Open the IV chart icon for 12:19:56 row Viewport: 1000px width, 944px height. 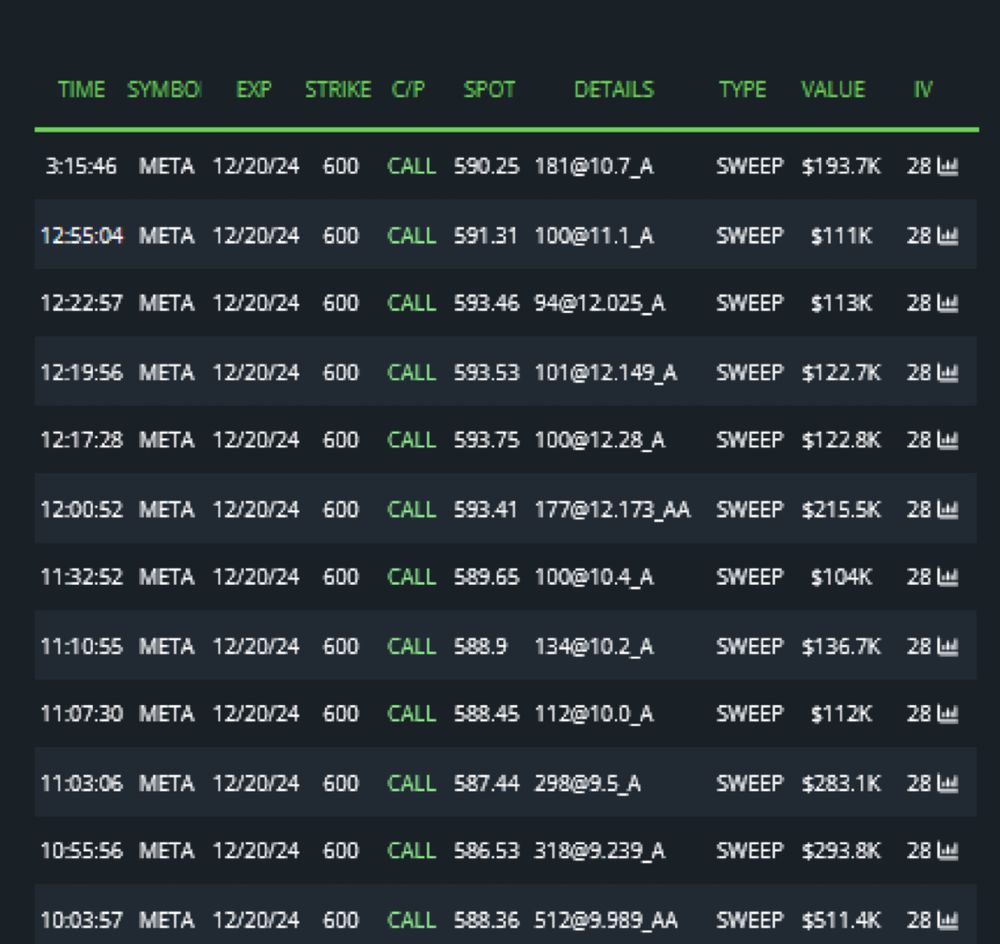coord(948,372)
